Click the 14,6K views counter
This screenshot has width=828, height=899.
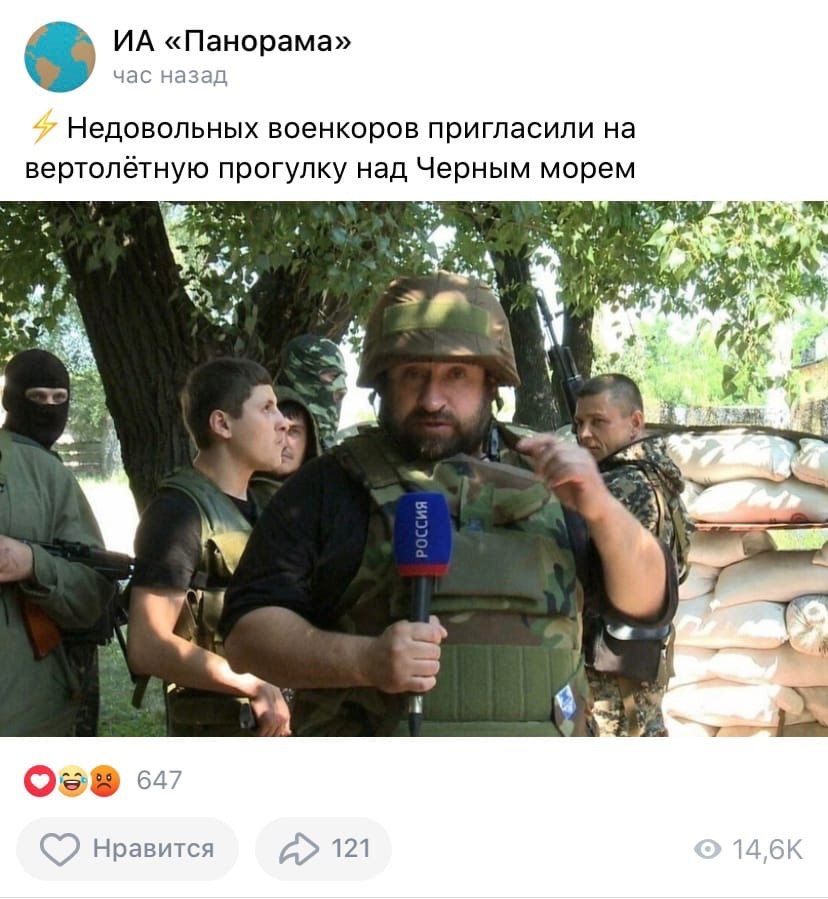tap(768, 849)
